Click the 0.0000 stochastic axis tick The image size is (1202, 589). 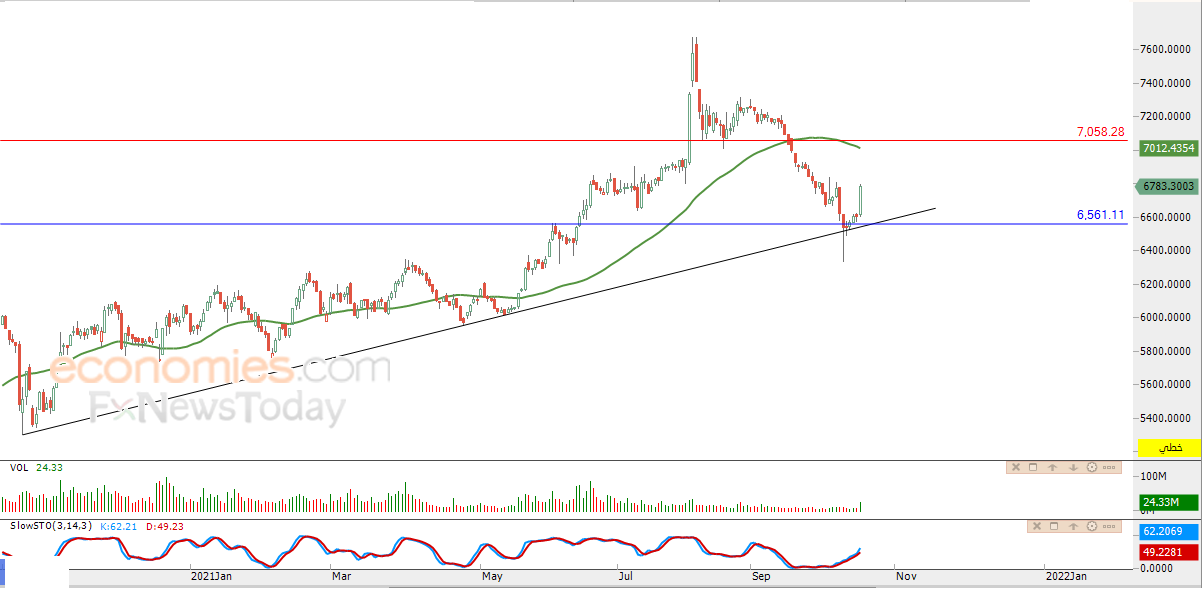coord(1157,568)
